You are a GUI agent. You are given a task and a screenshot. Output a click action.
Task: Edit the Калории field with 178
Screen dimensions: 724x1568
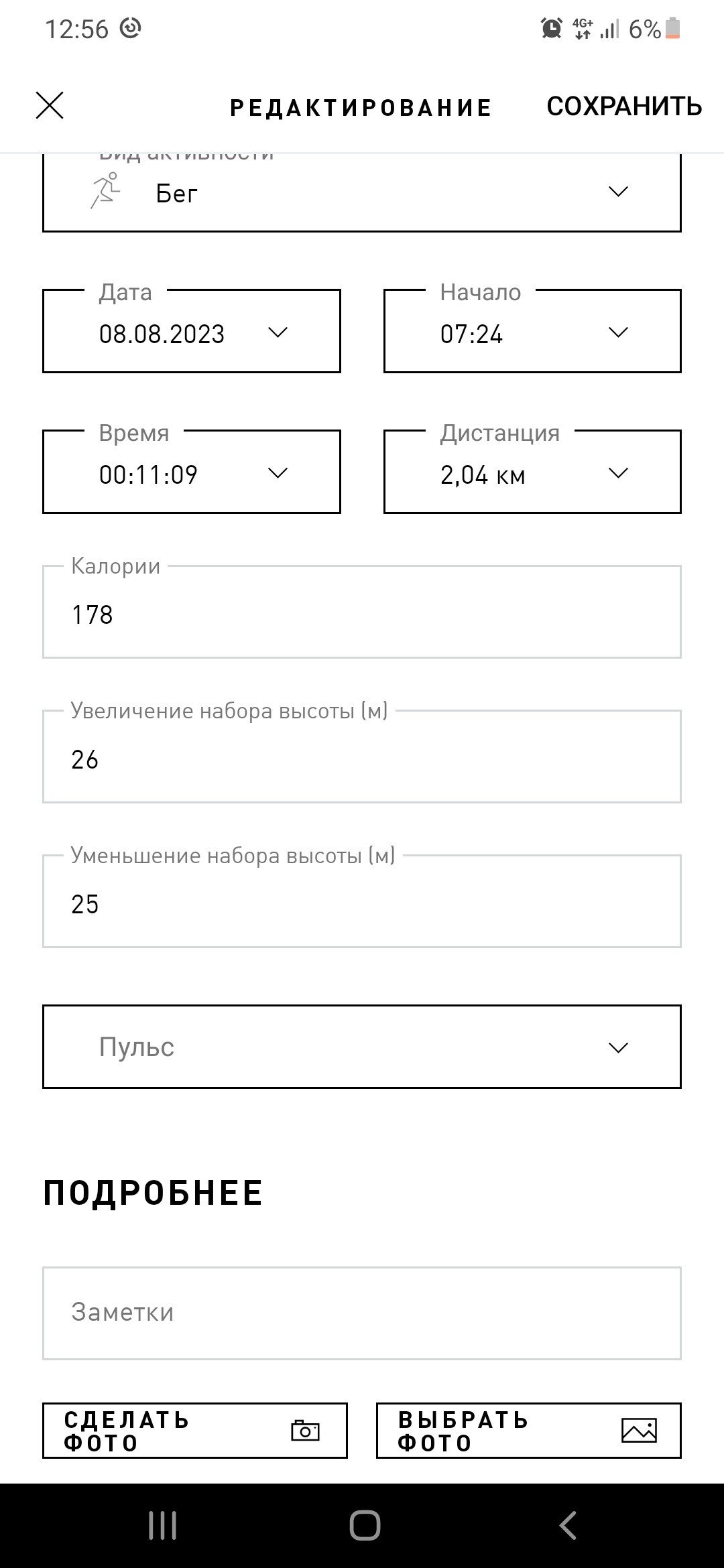pyautogui.click(x=362, y=612)
